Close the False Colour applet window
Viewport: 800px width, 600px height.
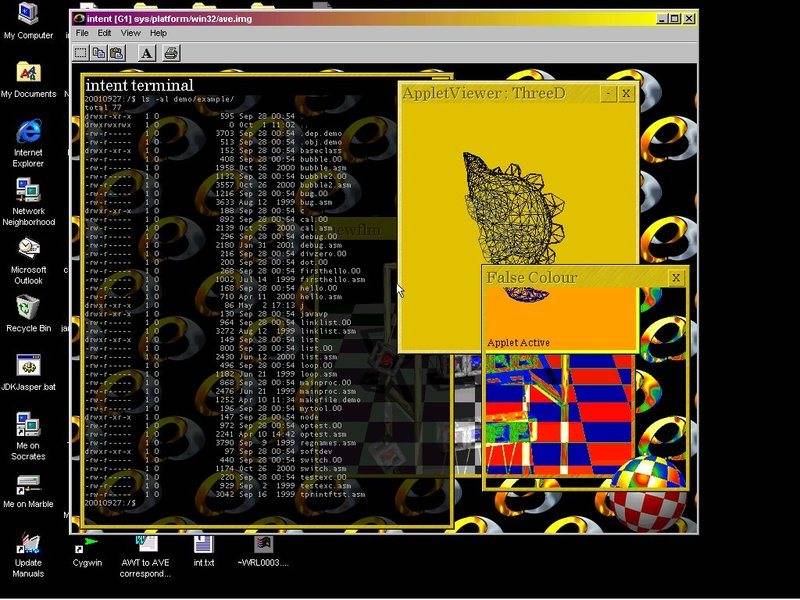[x=676, y=277]
